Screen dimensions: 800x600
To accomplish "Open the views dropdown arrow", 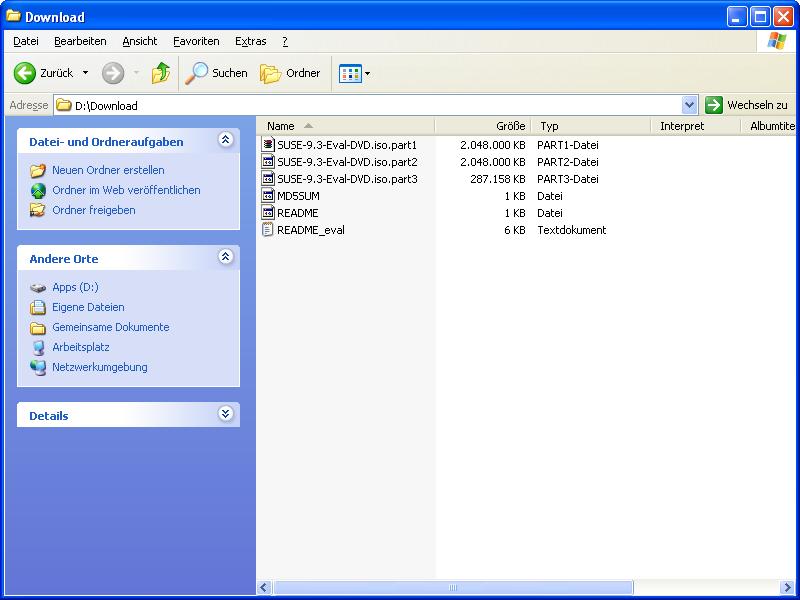I will point(367,73).
